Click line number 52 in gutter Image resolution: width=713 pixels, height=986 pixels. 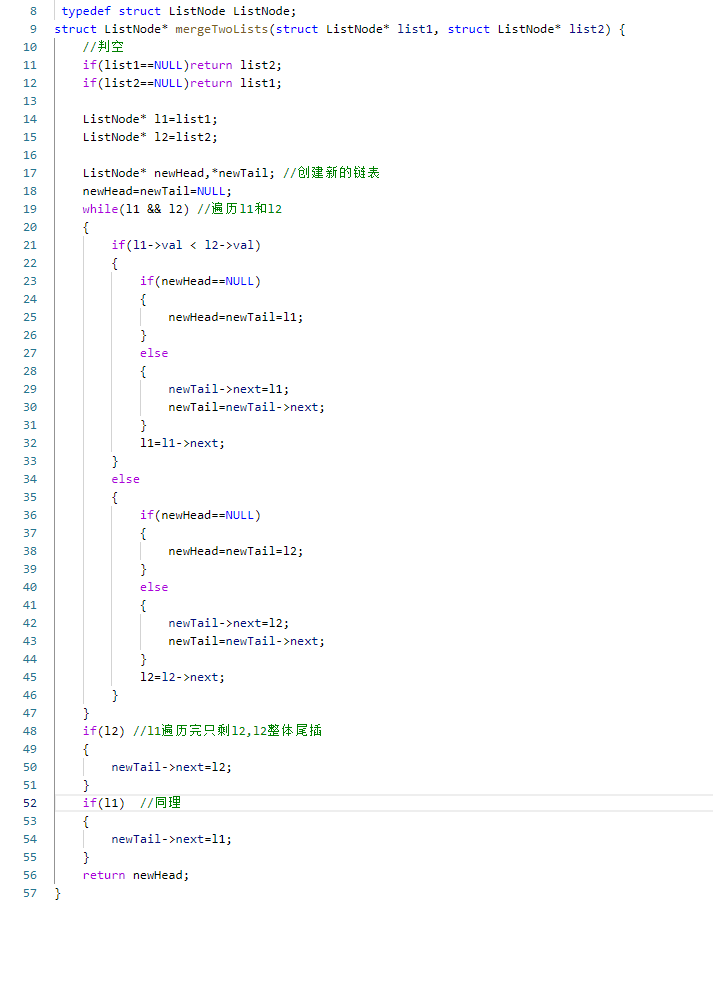tap(30, 804)
